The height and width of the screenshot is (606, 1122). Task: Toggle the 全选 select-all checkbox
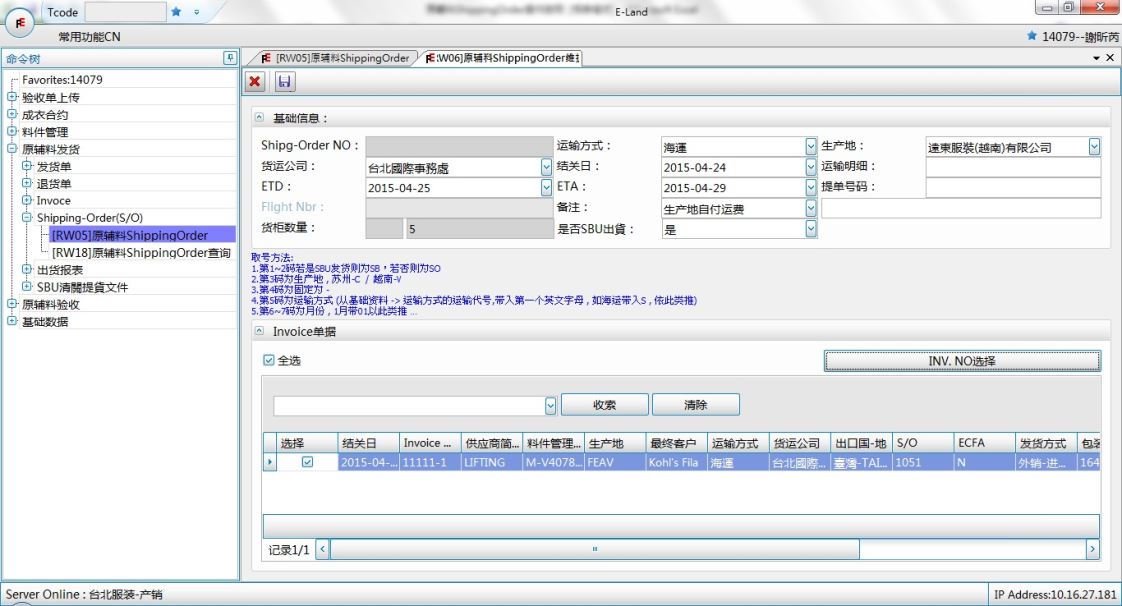point(268,360)
